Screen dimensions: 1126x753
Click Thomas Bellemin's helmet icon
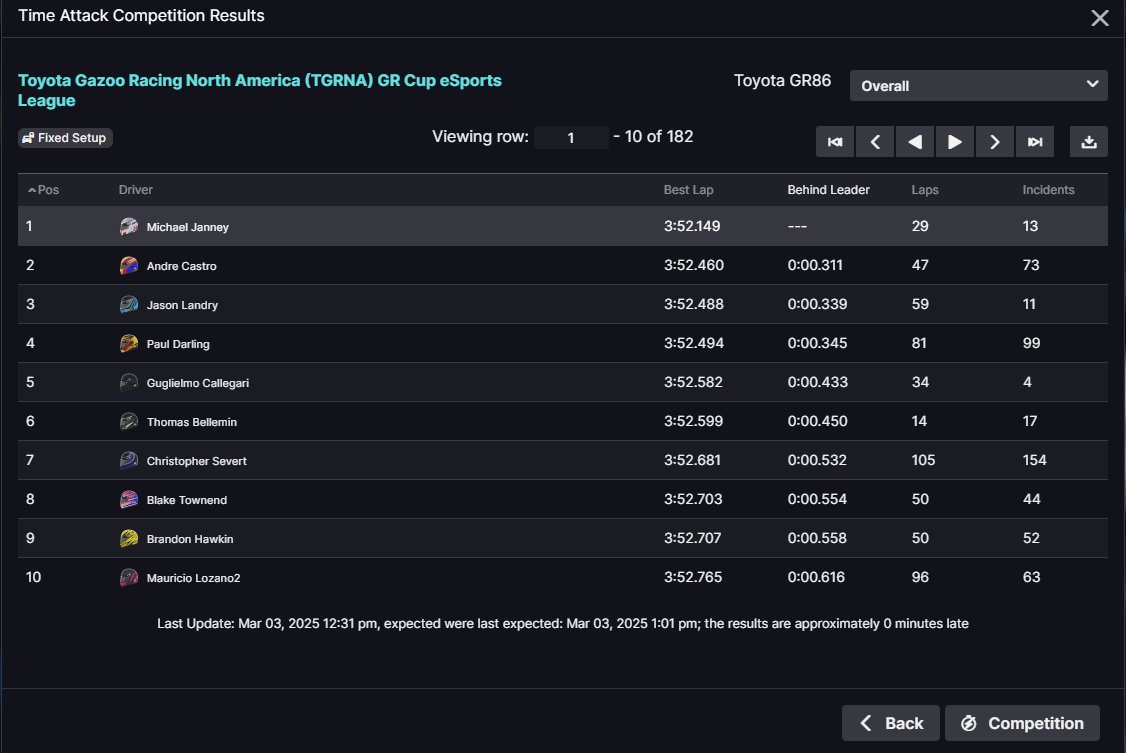pos(129,421)
